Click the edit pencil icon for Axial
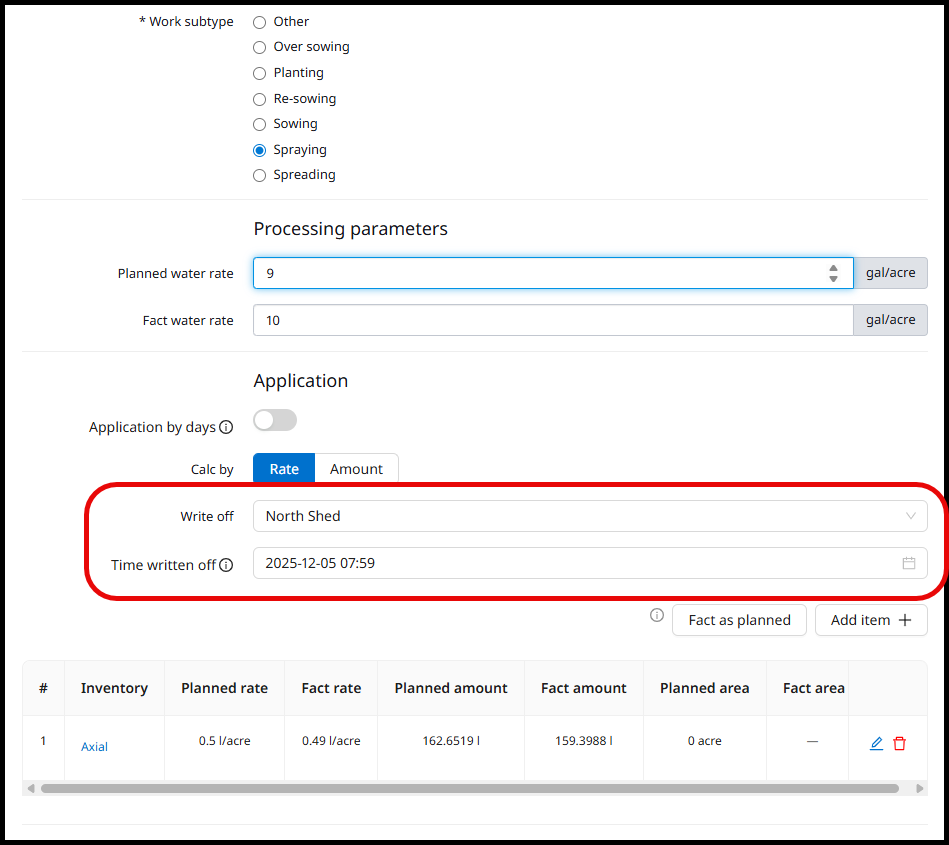The image size is (949, 845). click(876, 743)
